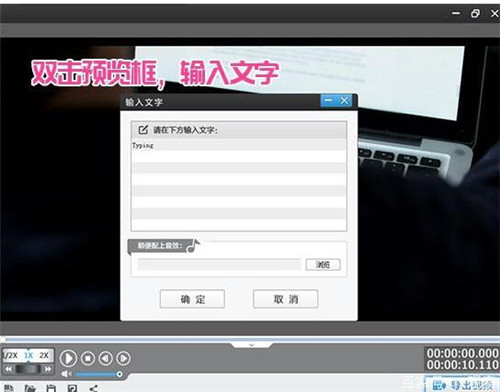Close the 输入文字 dialog with X
500x392 pixels.
tap(344, 100)
